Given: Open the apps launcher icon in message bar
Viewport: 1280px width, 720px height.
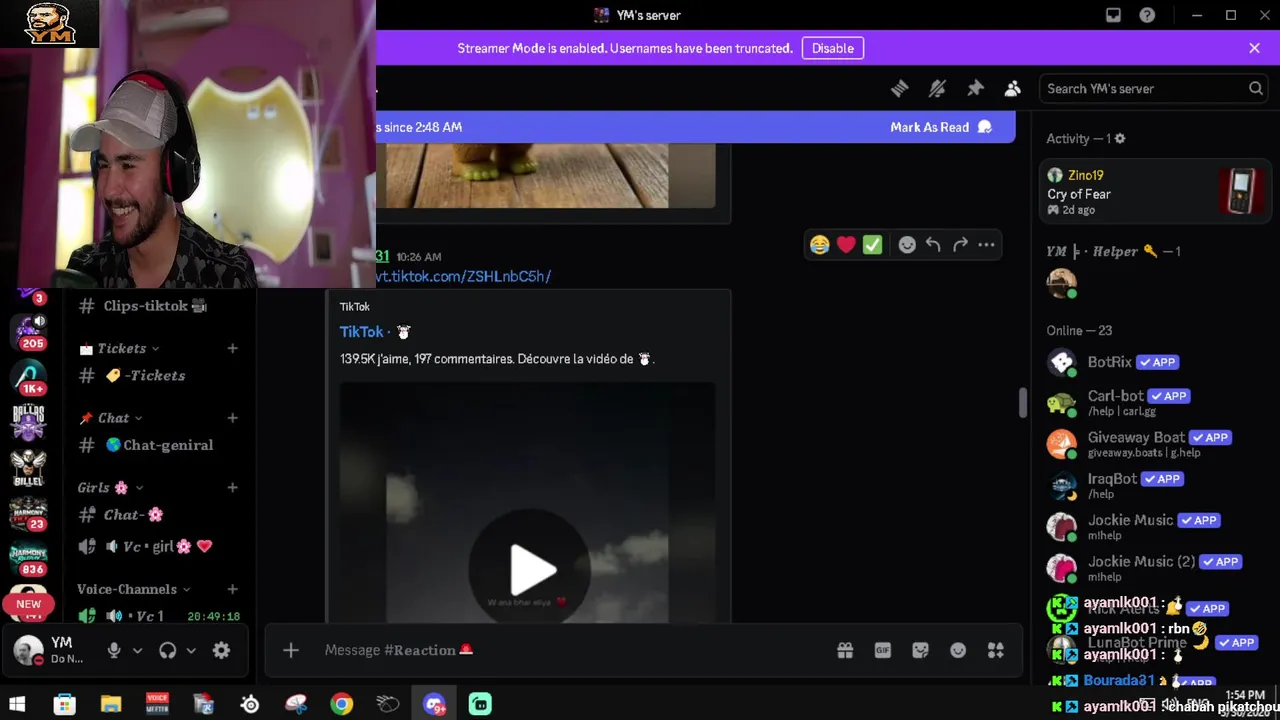Looking at the screenshot, I should click(x=996, y=650).
